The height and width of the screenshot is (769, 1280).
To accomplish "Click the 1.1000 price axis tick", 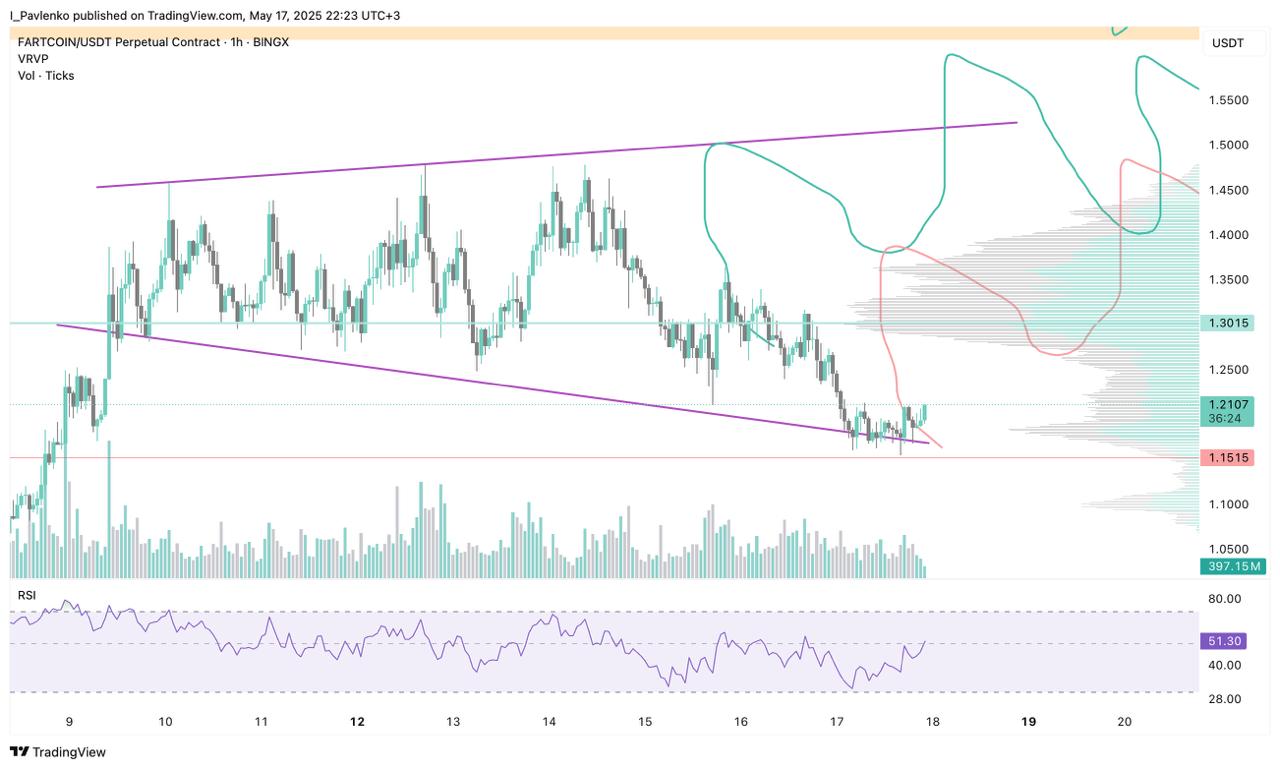I will pos(1228,504).
